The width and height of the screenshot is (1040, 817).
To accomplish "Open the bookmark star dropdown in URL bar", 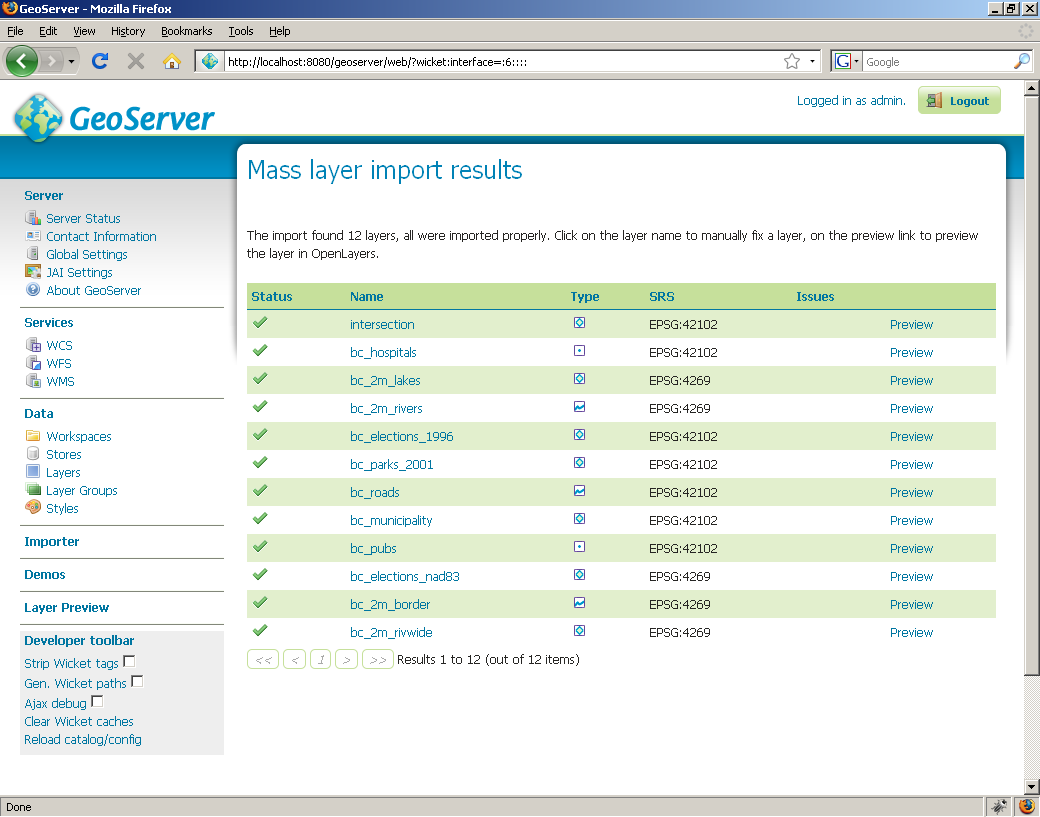I will pyautogui.click(x=812, y=62).
